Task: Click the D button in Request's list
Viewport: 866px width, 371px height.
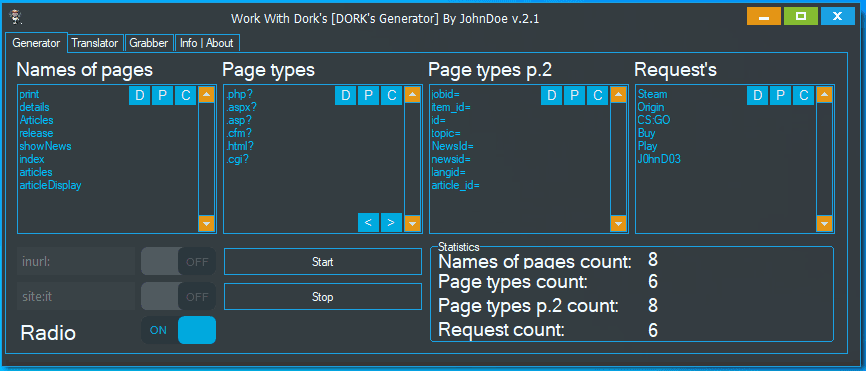Action: pos(758,96)
